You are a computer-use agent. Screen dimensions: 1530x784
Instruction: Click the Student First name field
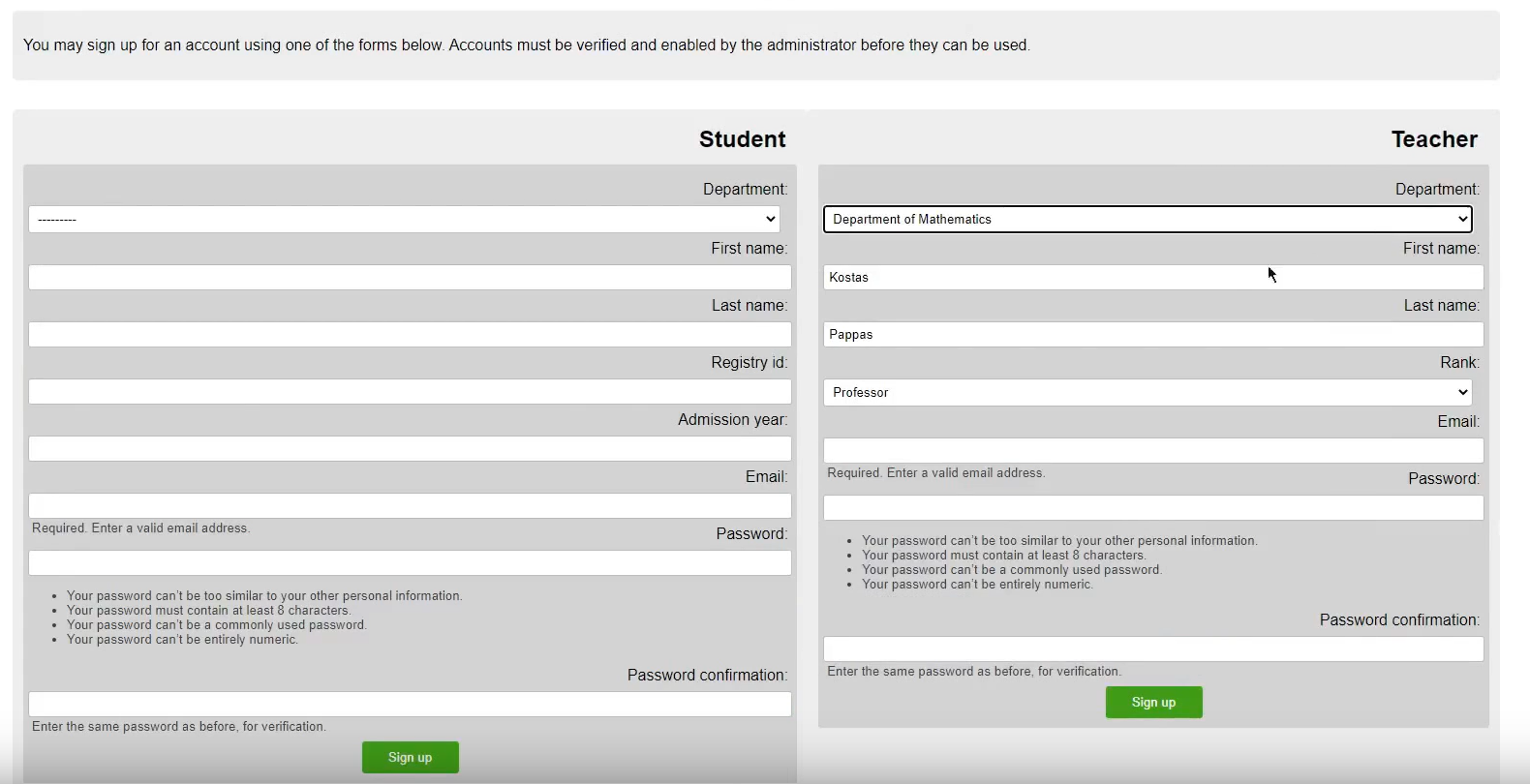[x=410, y=277]
